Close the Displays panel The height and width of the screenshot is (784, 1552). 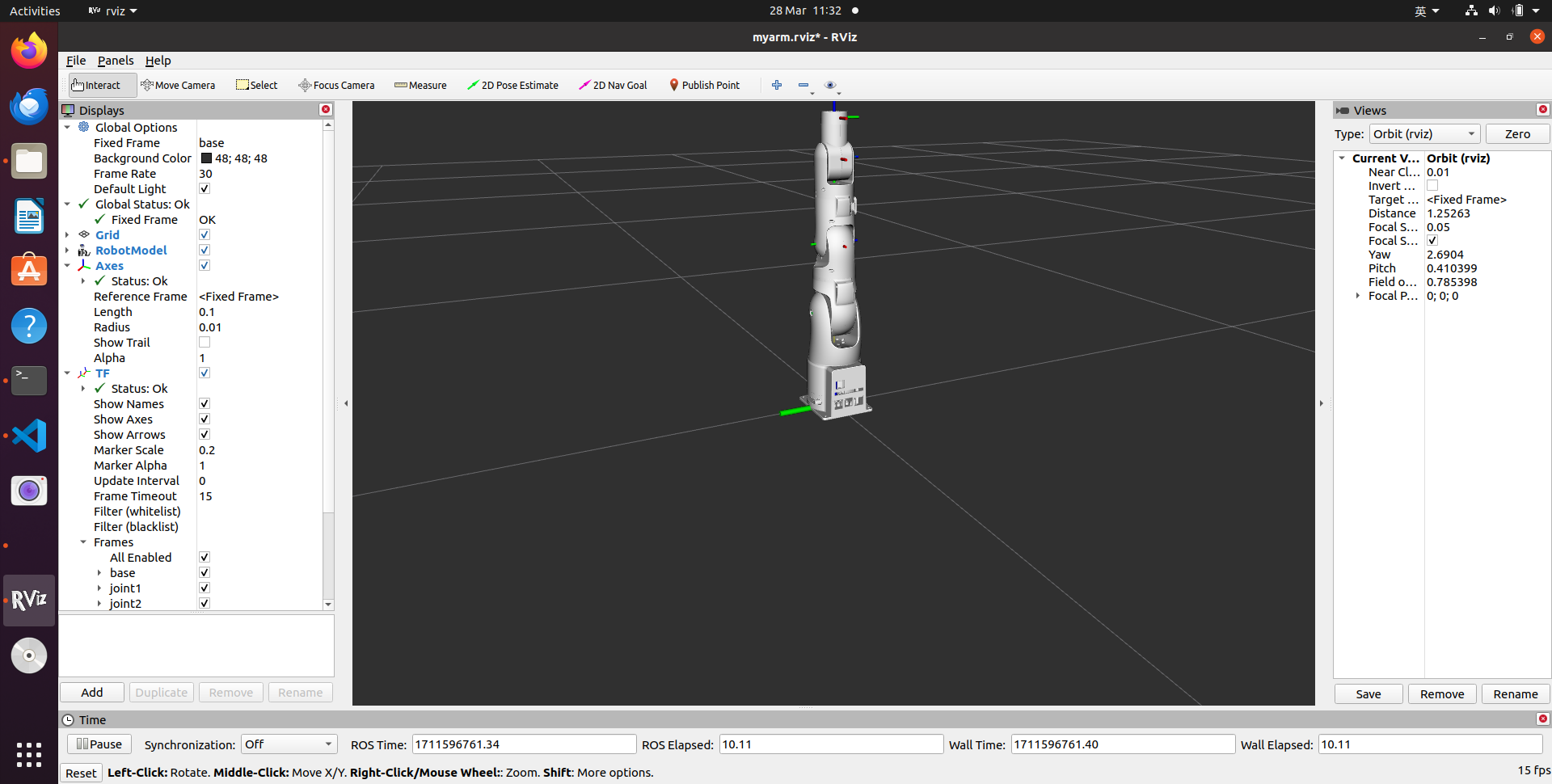[x=326, y=110]
